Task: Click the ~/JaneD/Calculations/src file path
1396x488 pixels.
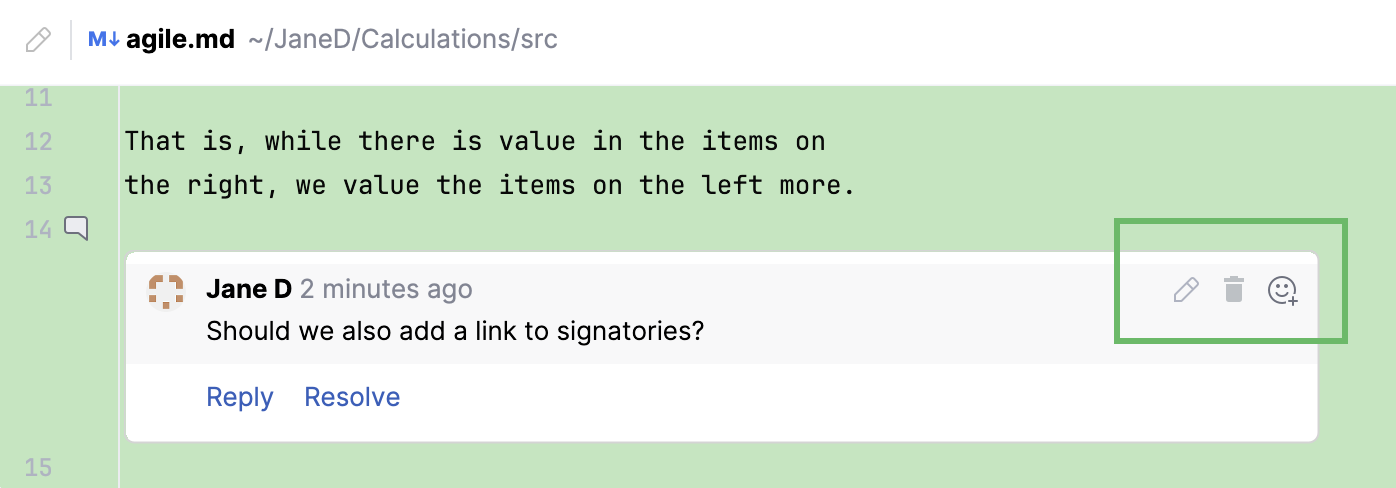Action: (x=402, y=40)
